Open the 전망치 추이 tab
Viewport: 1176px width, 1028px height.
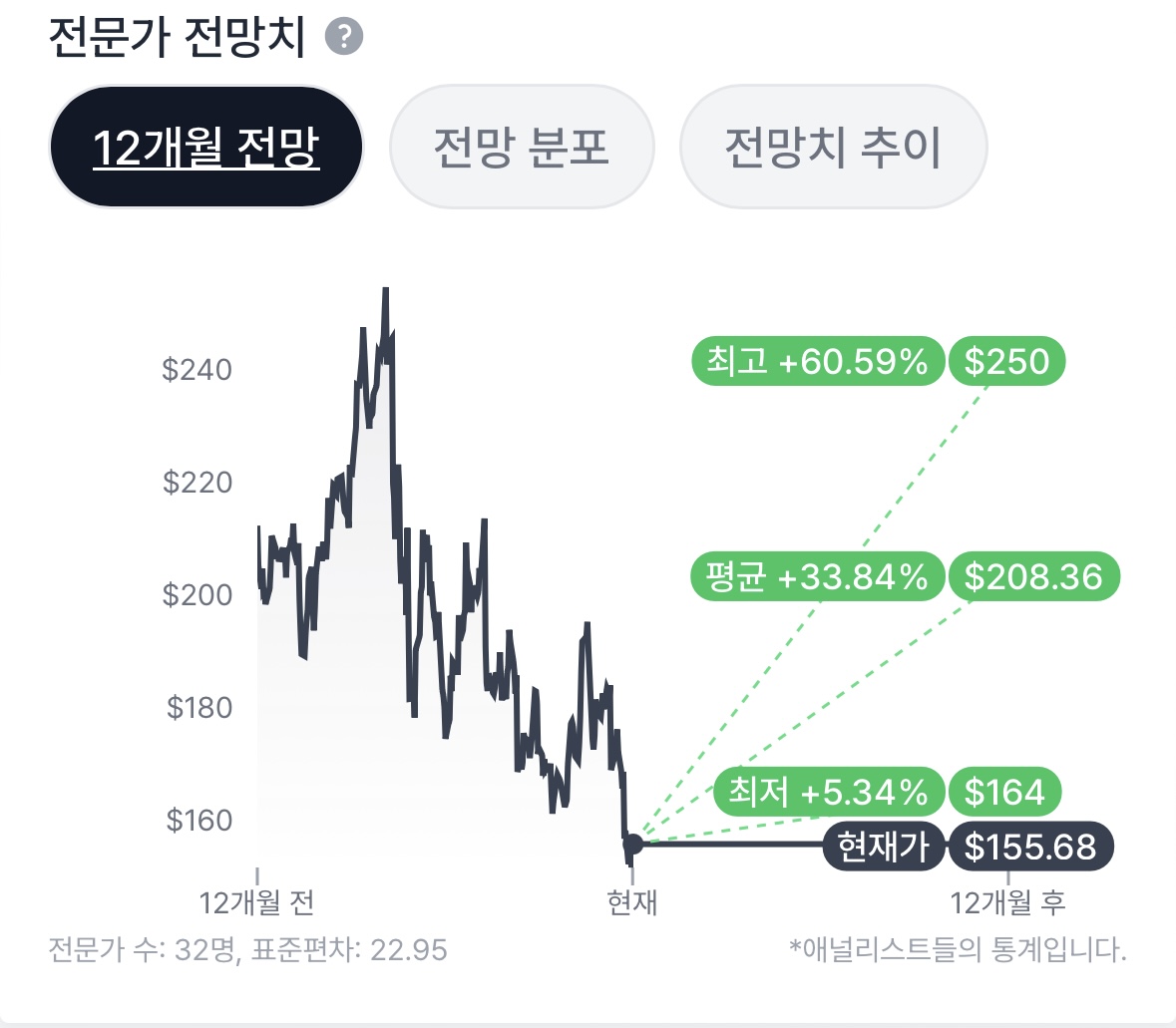[x=833, y=148]
